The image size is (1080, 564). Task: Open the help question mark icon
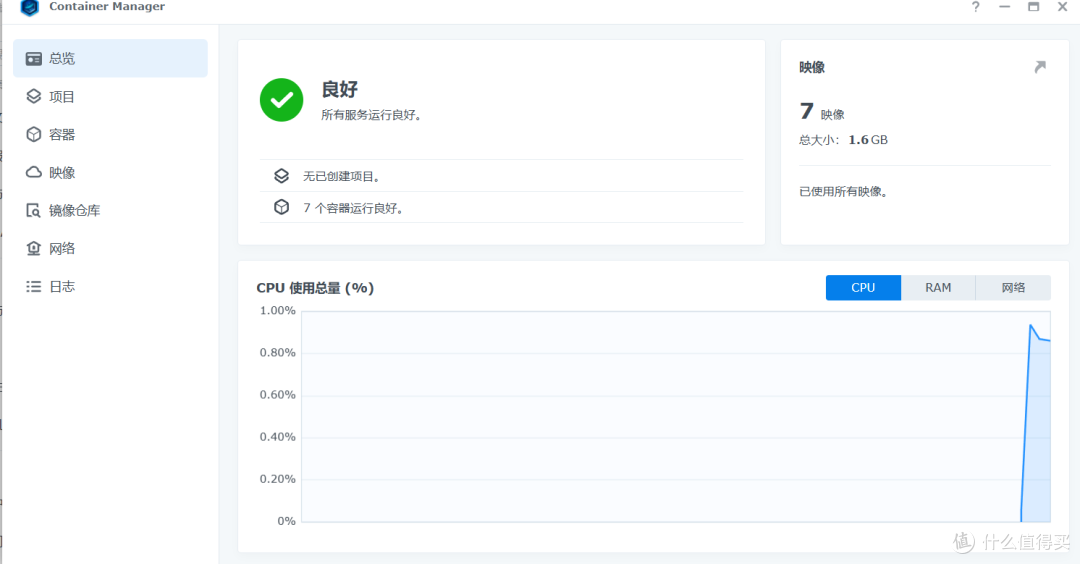[x=975, y=7]
